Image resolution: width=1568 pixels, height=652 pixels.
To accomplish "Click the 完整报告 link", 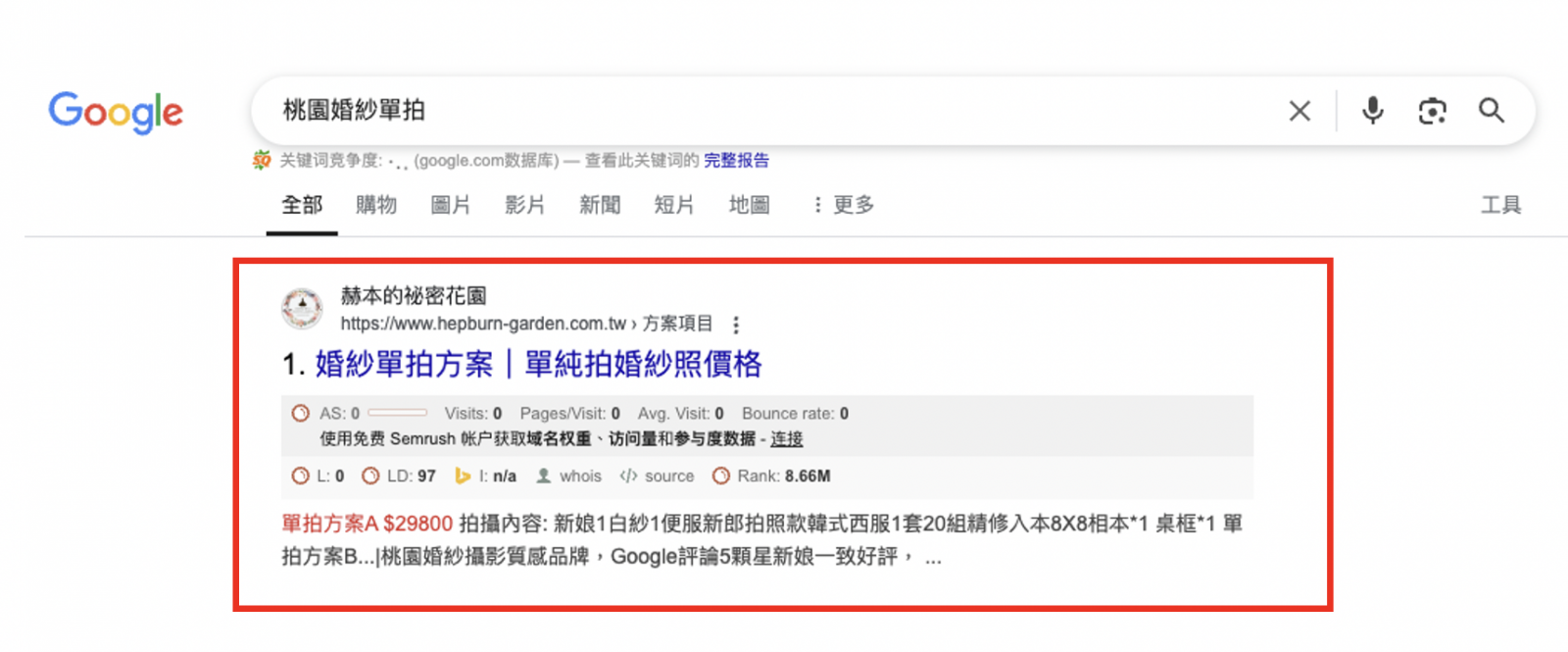I will 736,160.
